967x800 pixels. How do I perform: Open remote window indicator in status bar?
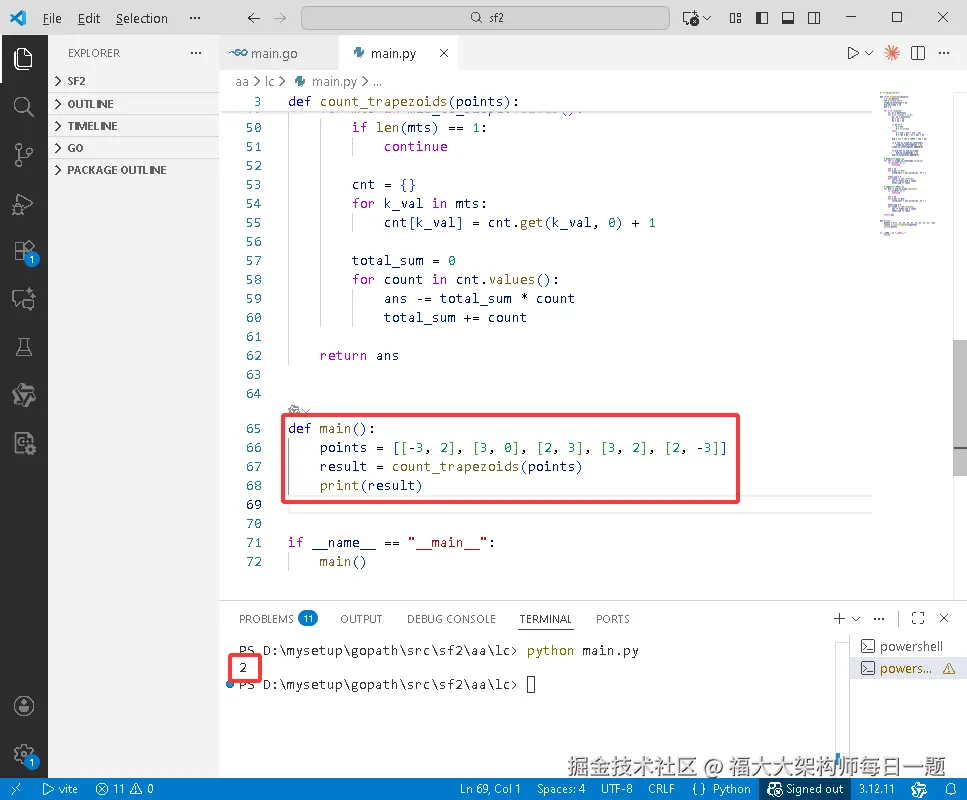click(16, 789)
